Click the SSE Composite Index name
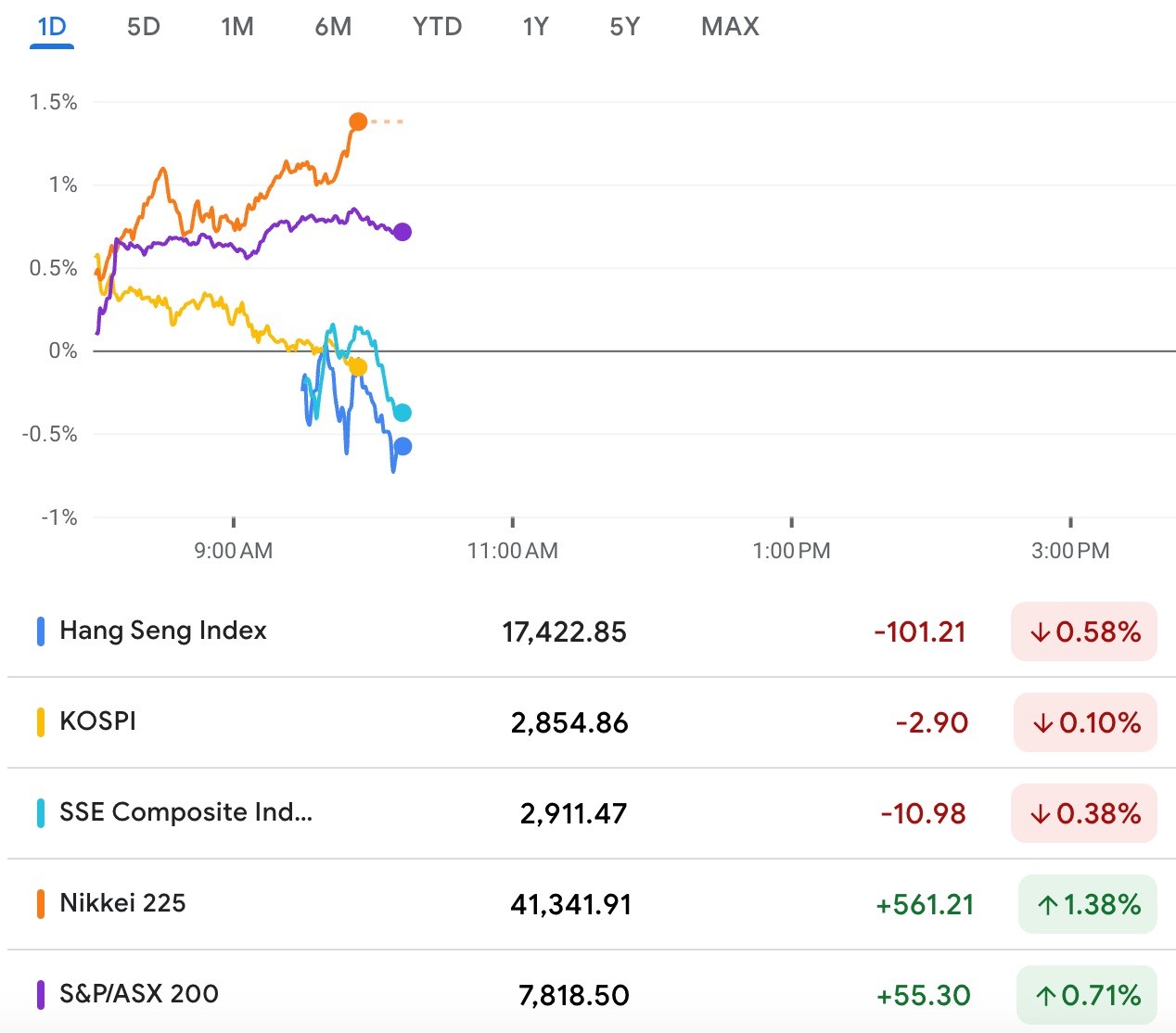The width and height of the screenshot is (1176, 1033). [185, 812]
